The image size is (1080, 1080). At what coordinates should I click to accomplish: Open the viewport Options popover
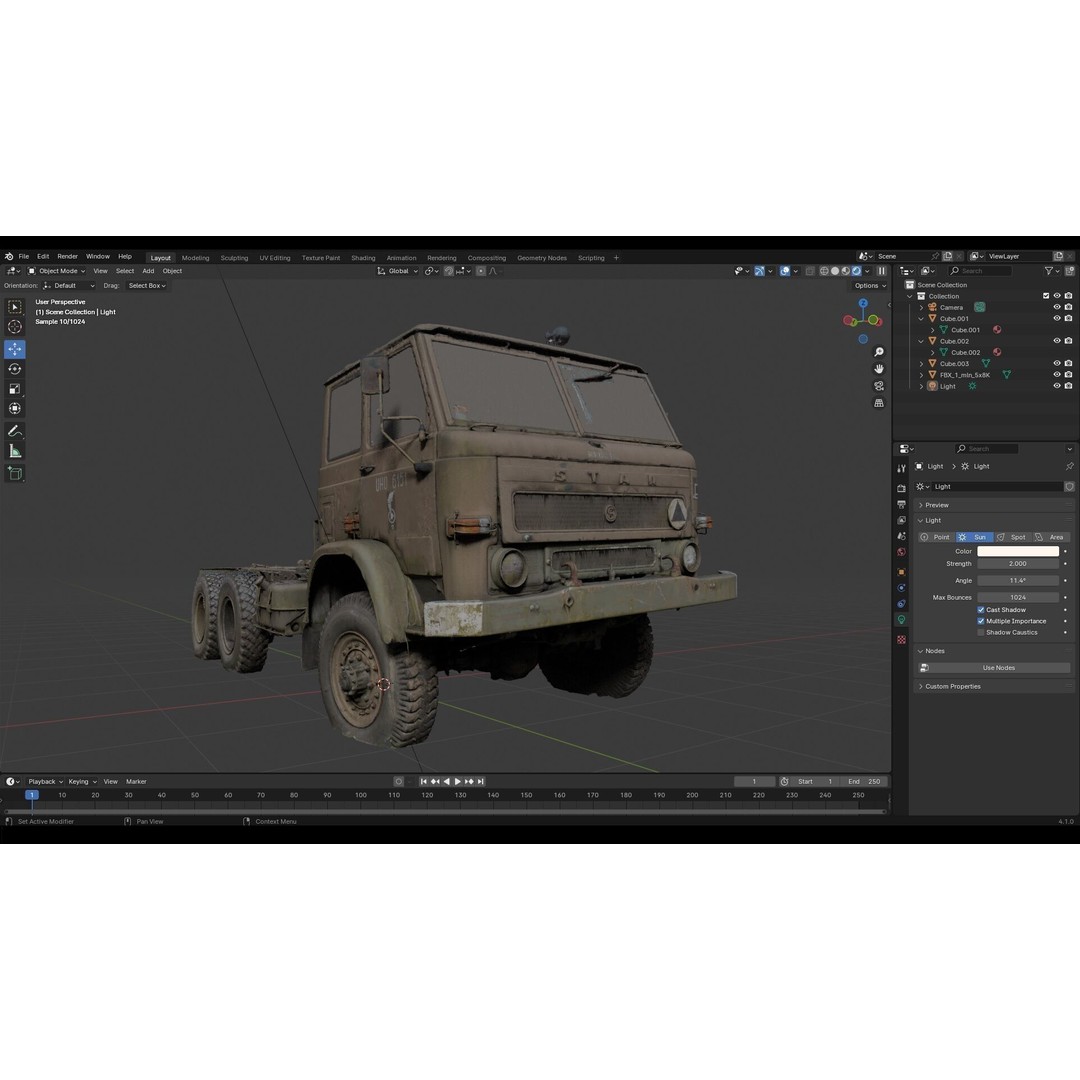(870, 286)
